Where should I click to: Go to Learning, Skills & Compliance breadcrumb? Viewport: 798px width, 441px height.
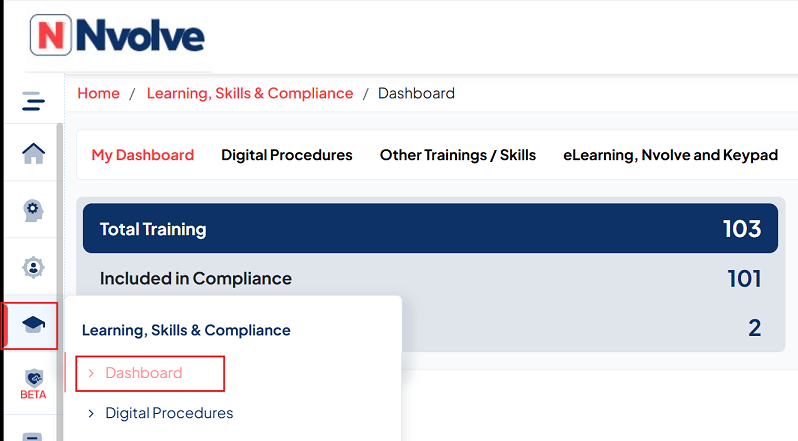(x=250, y=93)
